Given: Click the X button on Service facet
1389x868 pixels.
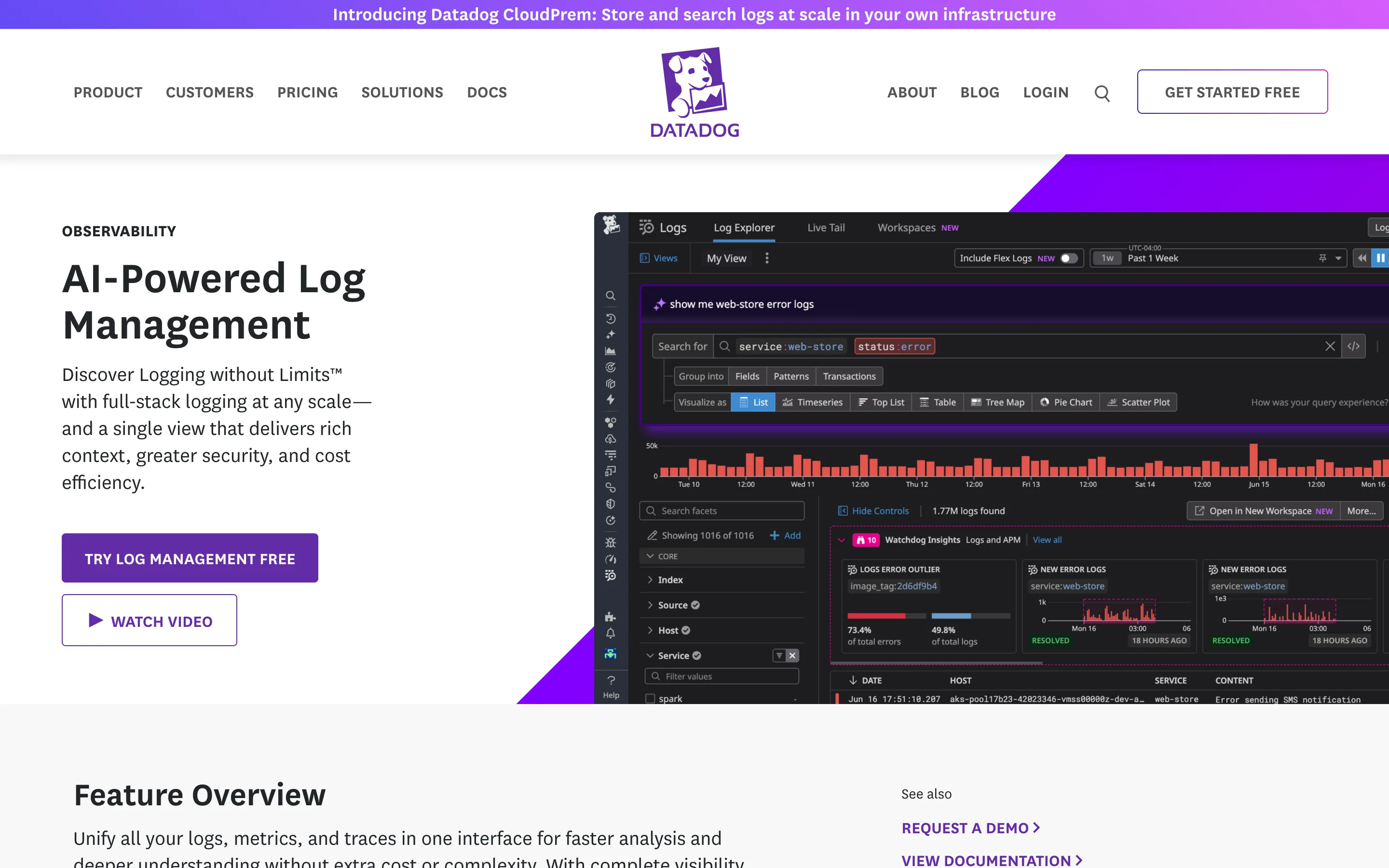Looking at the screenshot, I should coord(792,656).
